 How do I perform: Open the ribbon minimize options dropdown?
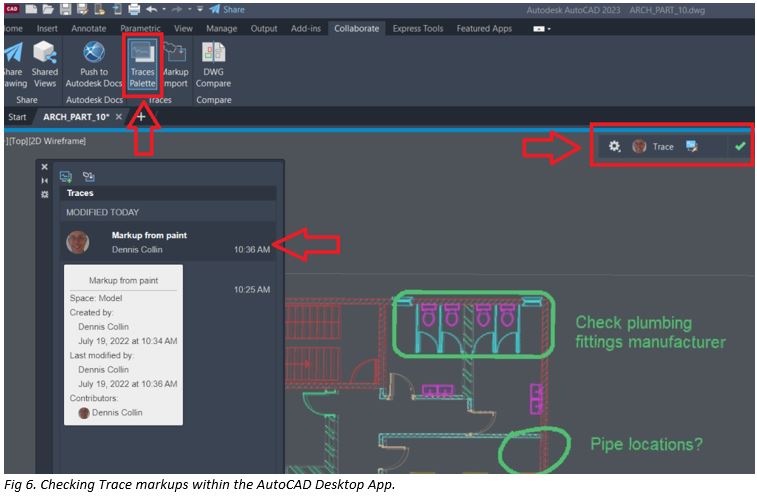click(542, 29)
